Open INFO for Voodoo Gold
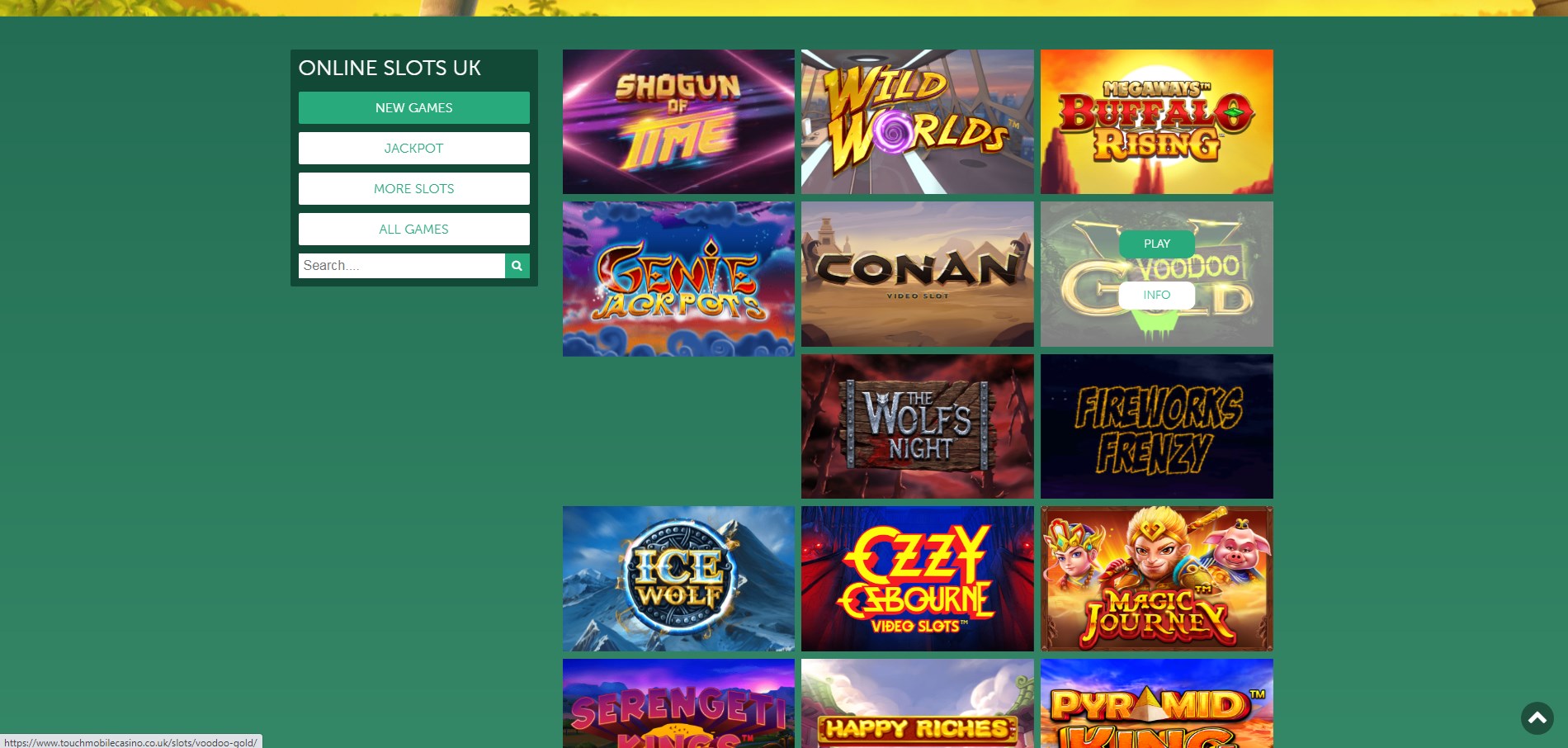Screen dimensions: 1568x748 click(1156, 295)
